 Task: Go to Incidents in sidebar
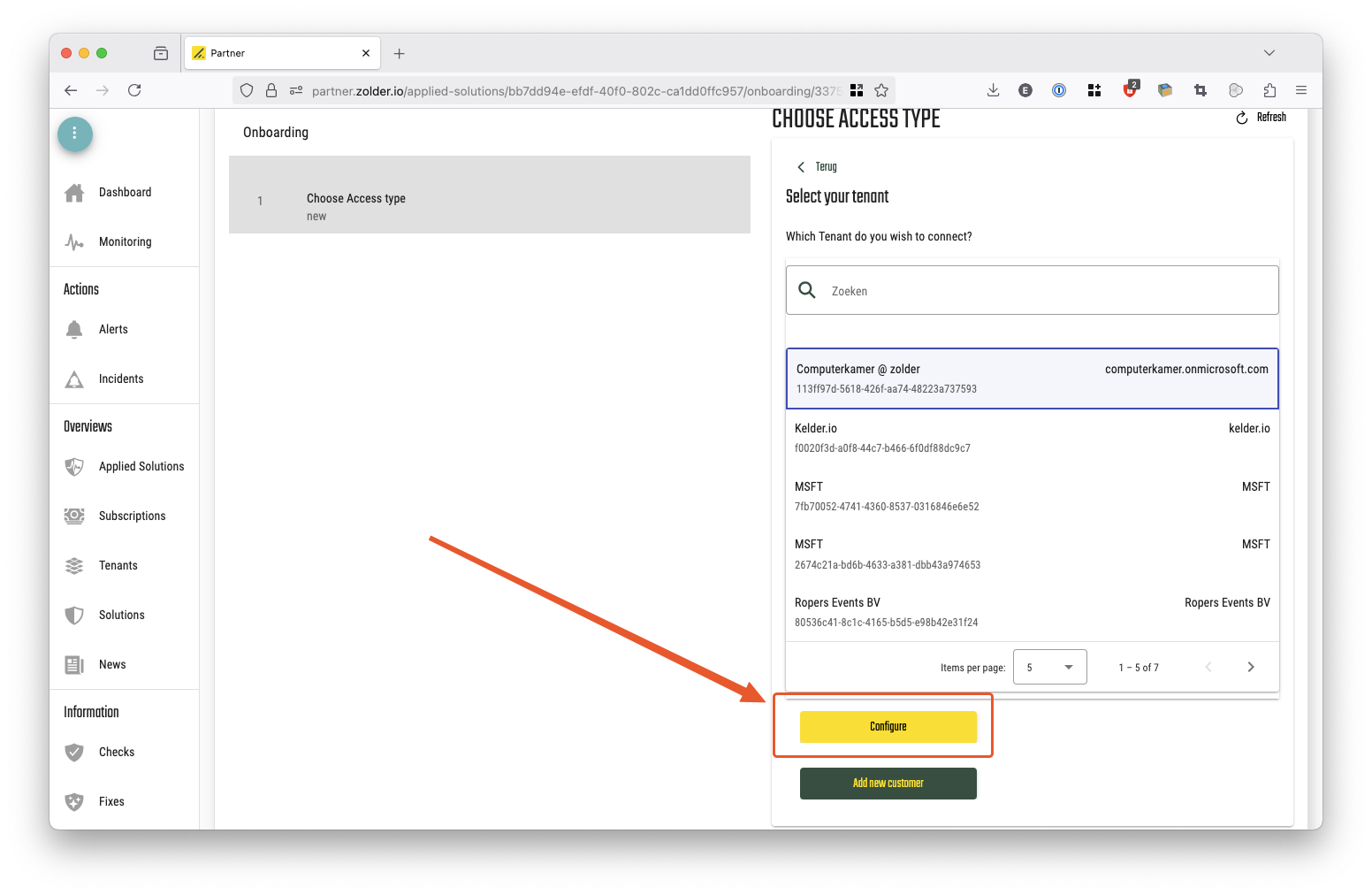120,379
